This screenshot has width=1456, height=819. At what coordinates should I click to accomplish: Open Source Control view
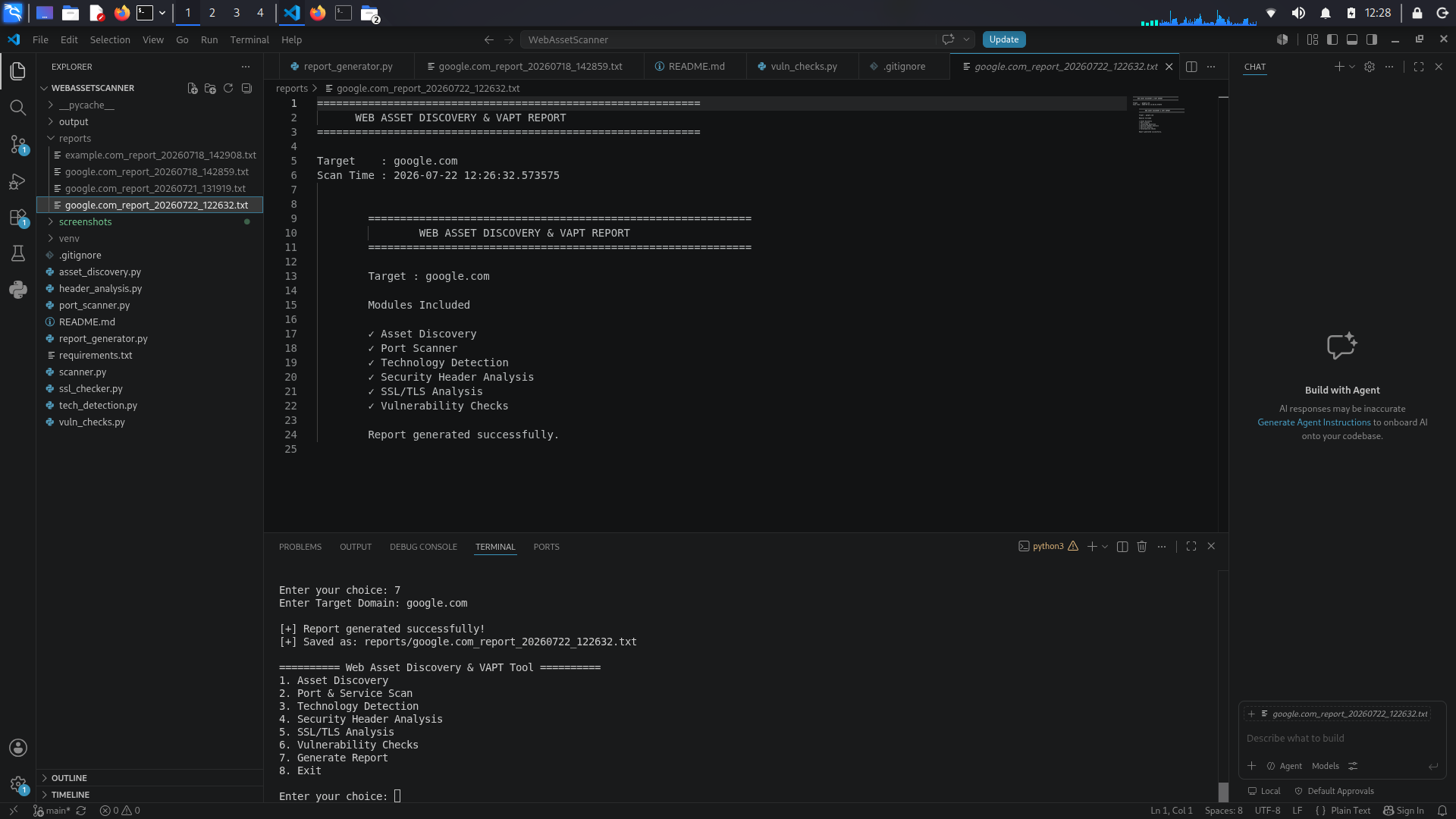(18, 144)
